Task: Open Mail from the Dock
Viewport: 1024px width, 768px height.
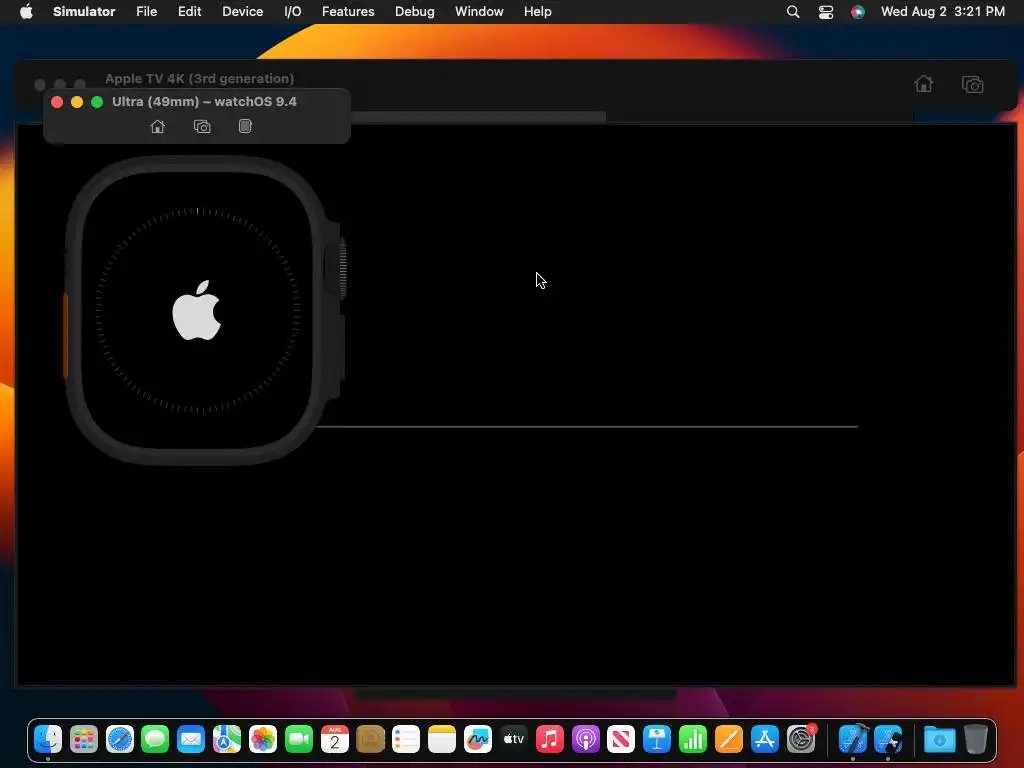Action: point(191,739)
